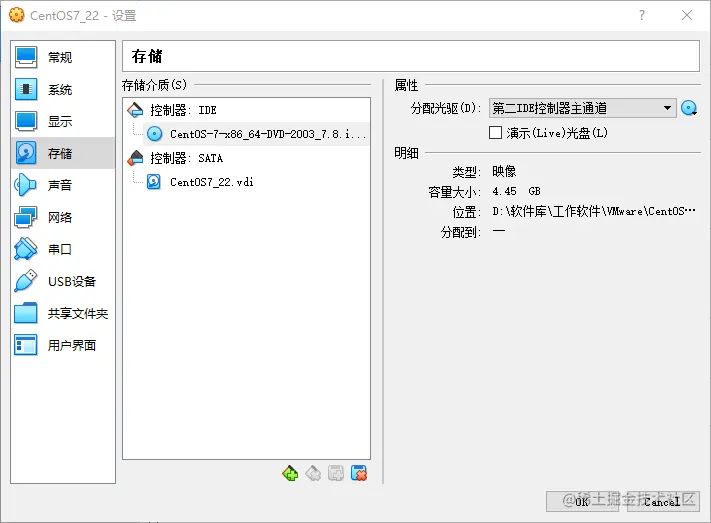
Task: Click the remove controller icon
Action: pos(313,474)
